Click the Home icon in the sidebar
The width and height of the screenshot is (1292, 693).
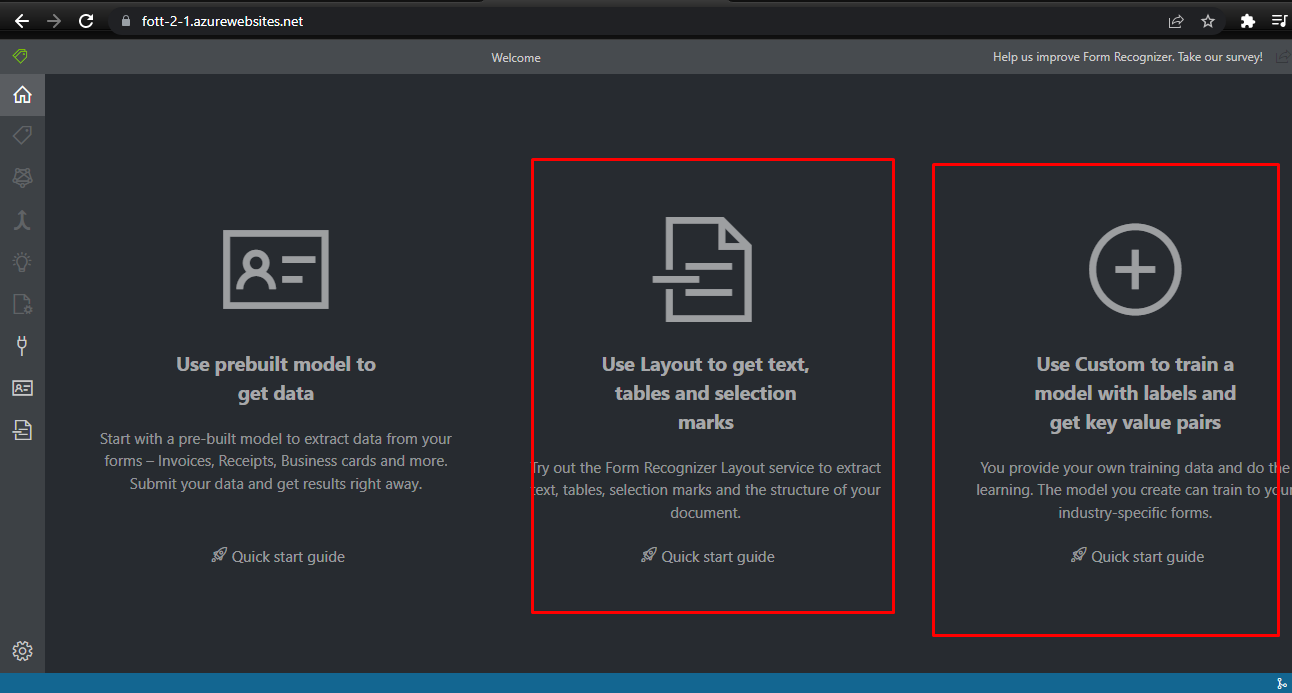[22, 95]
